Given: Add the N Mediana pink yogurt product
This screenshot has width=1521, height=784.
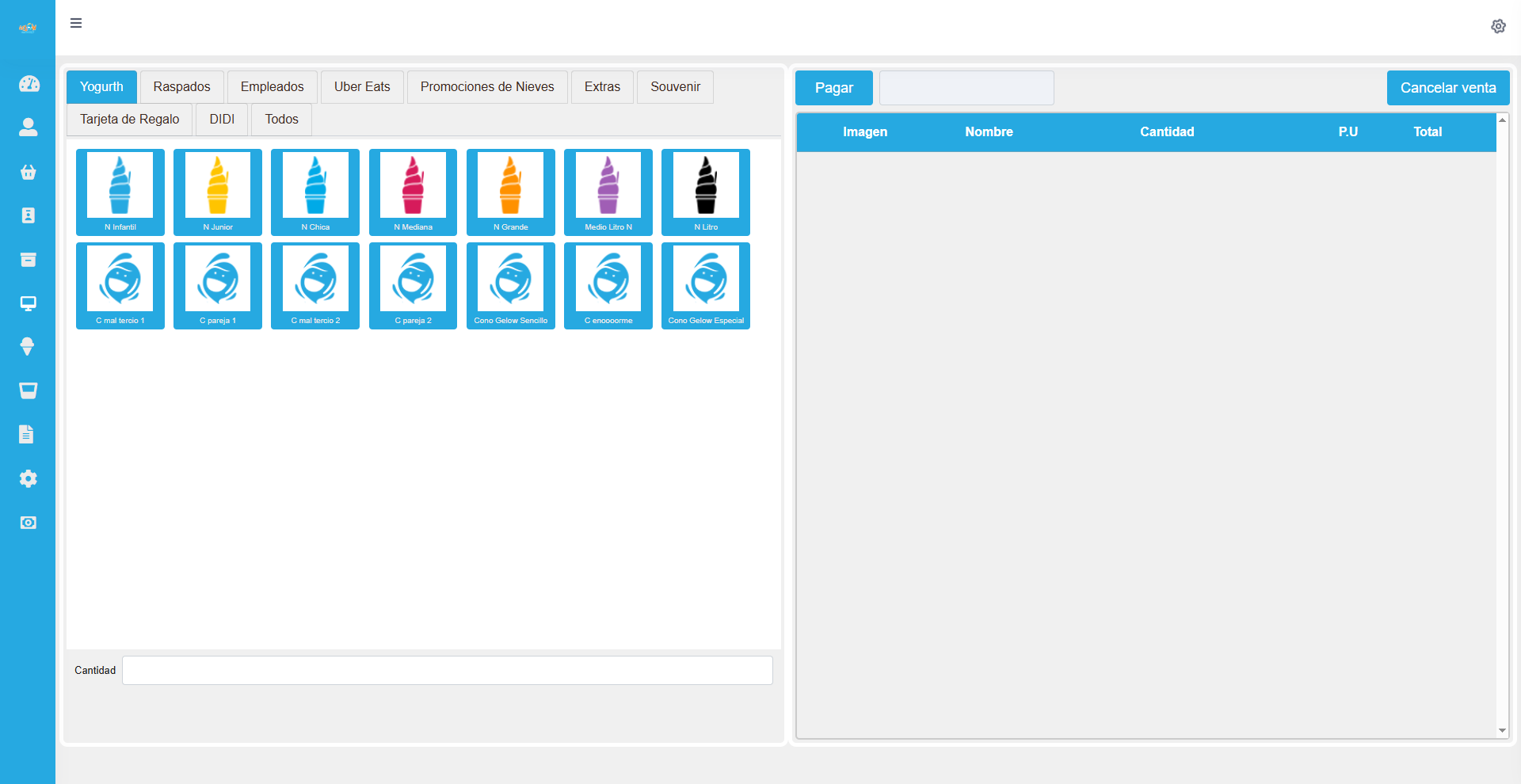Looking at the screenshot, I should pos(413,192).
